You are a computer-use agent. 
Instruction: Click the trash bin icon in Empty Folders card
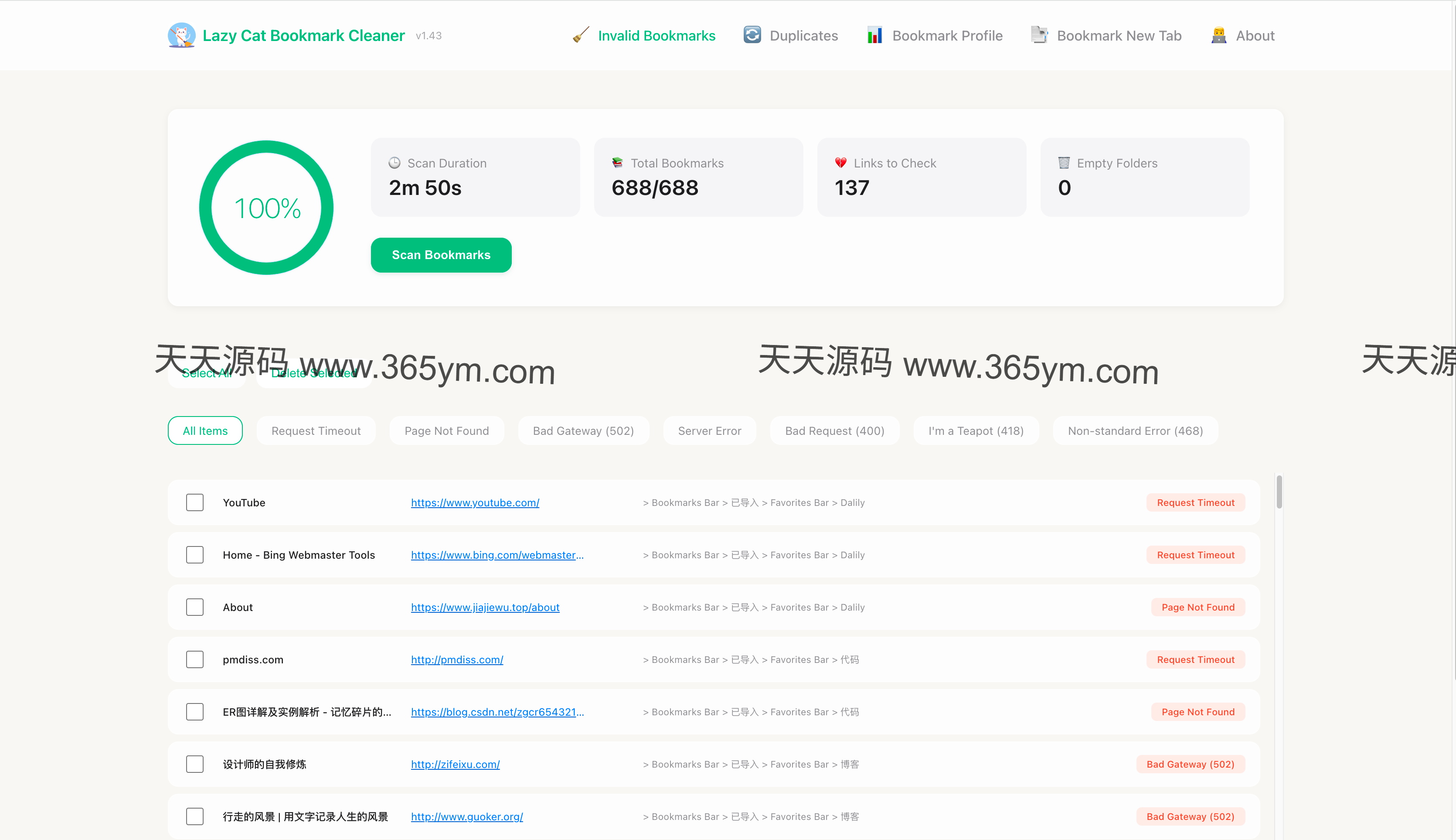(1064, 163)
